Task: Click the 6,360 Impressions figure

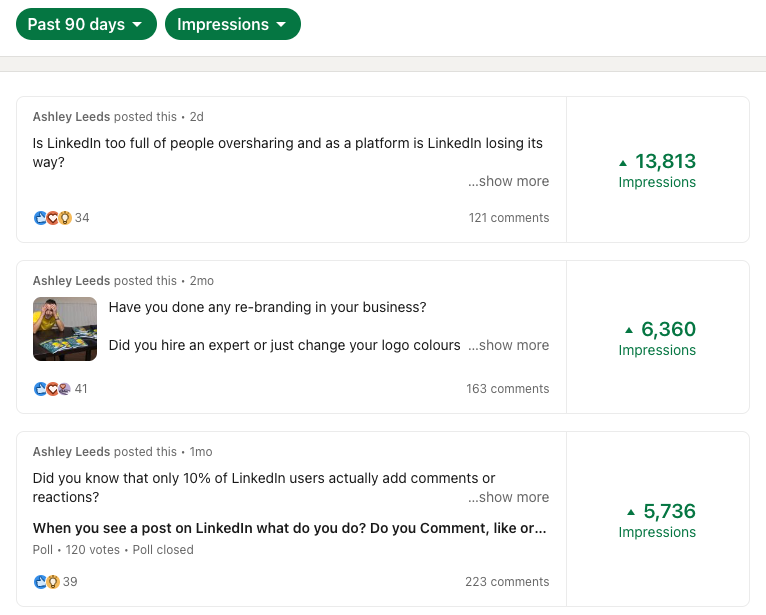Action: click(x=668, y=330)
